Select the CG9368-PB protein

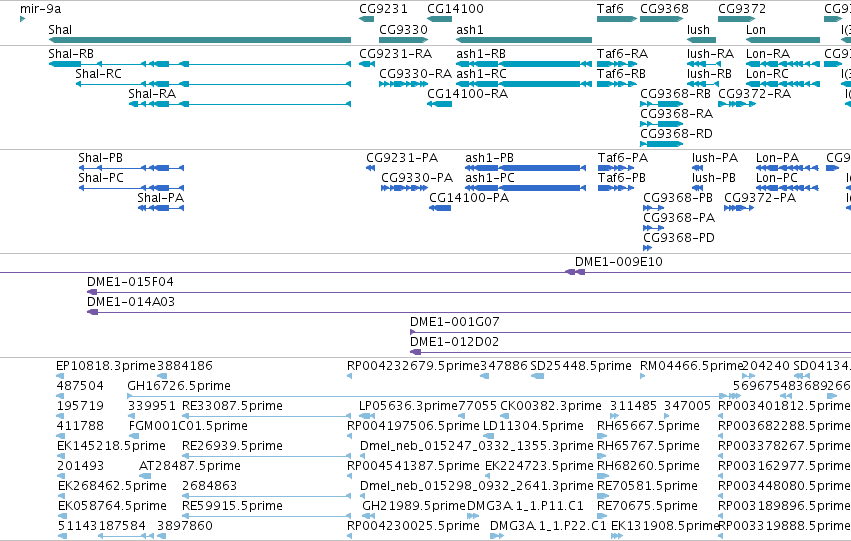click(653, 208)
